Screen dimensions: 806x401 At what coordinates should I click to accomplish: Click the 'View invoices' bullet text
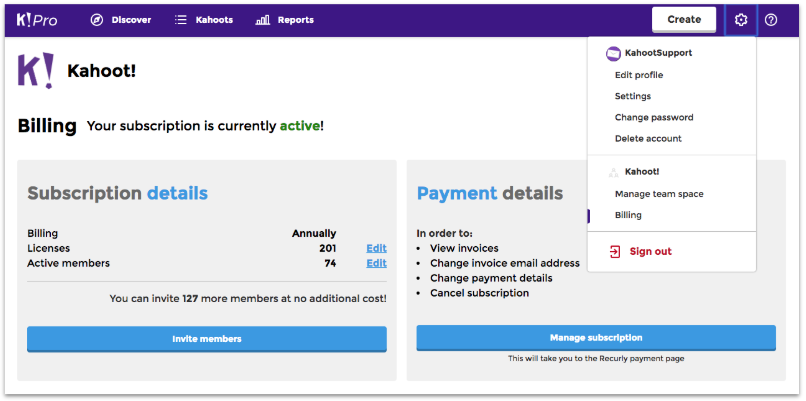pyautogui.click(x=464, y=248)
